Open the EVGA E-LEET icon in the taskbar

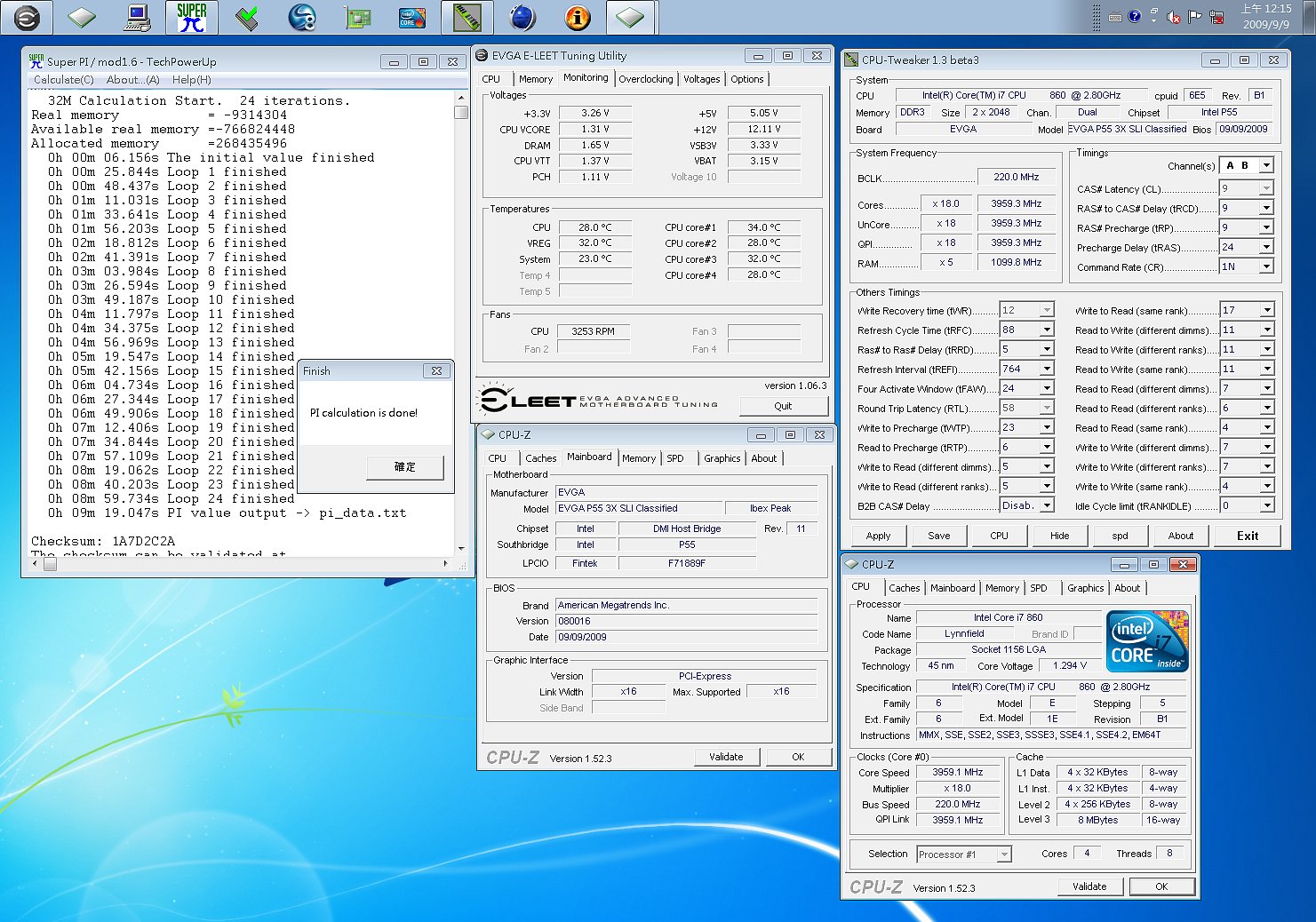pyautogui.click(x=27, y=17)
